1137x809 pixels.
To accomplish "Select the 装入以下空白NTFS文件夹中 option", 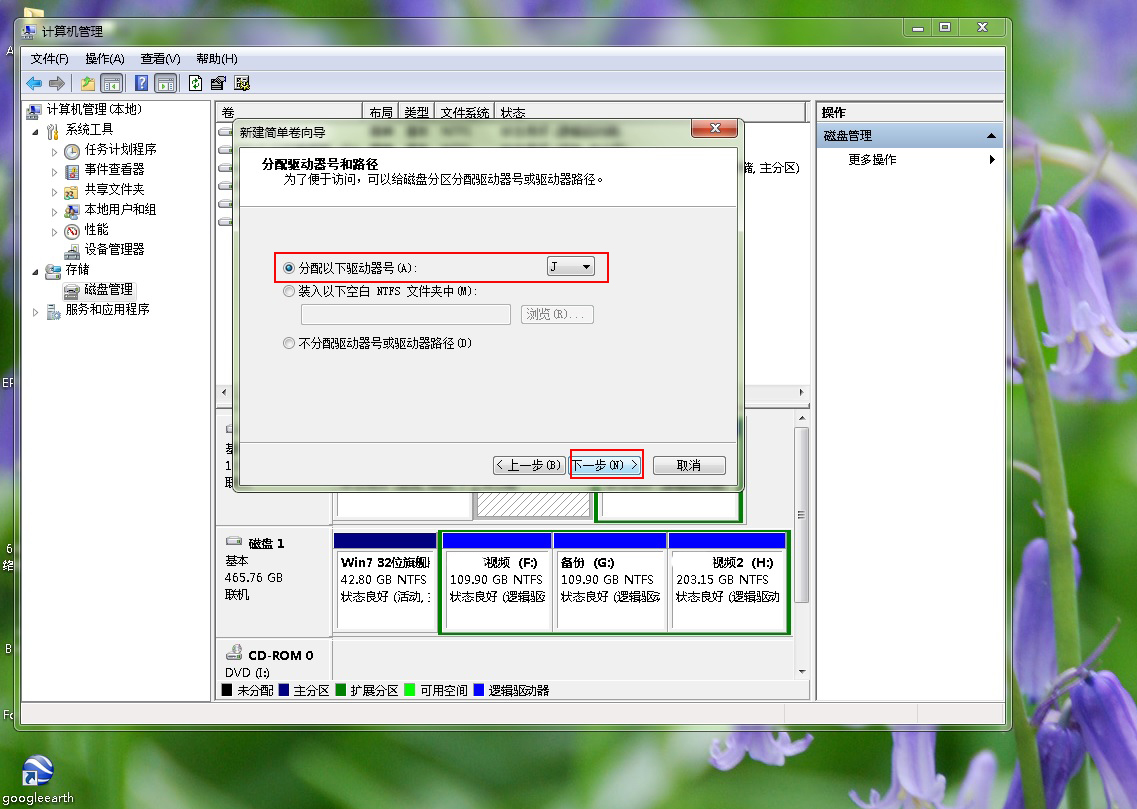I will [x=289, y=290].
